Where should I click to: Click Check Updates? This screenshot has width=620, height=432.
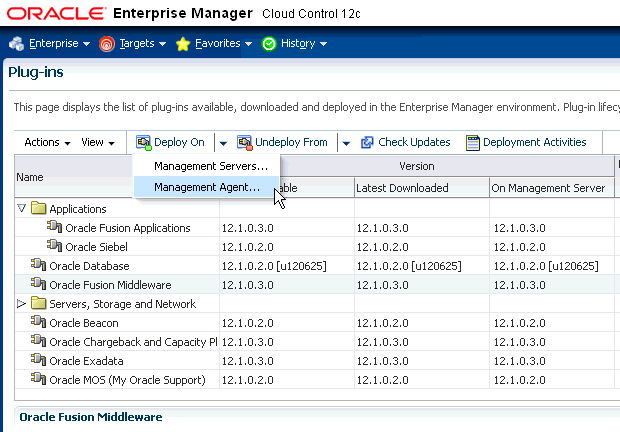click(406, 142)
